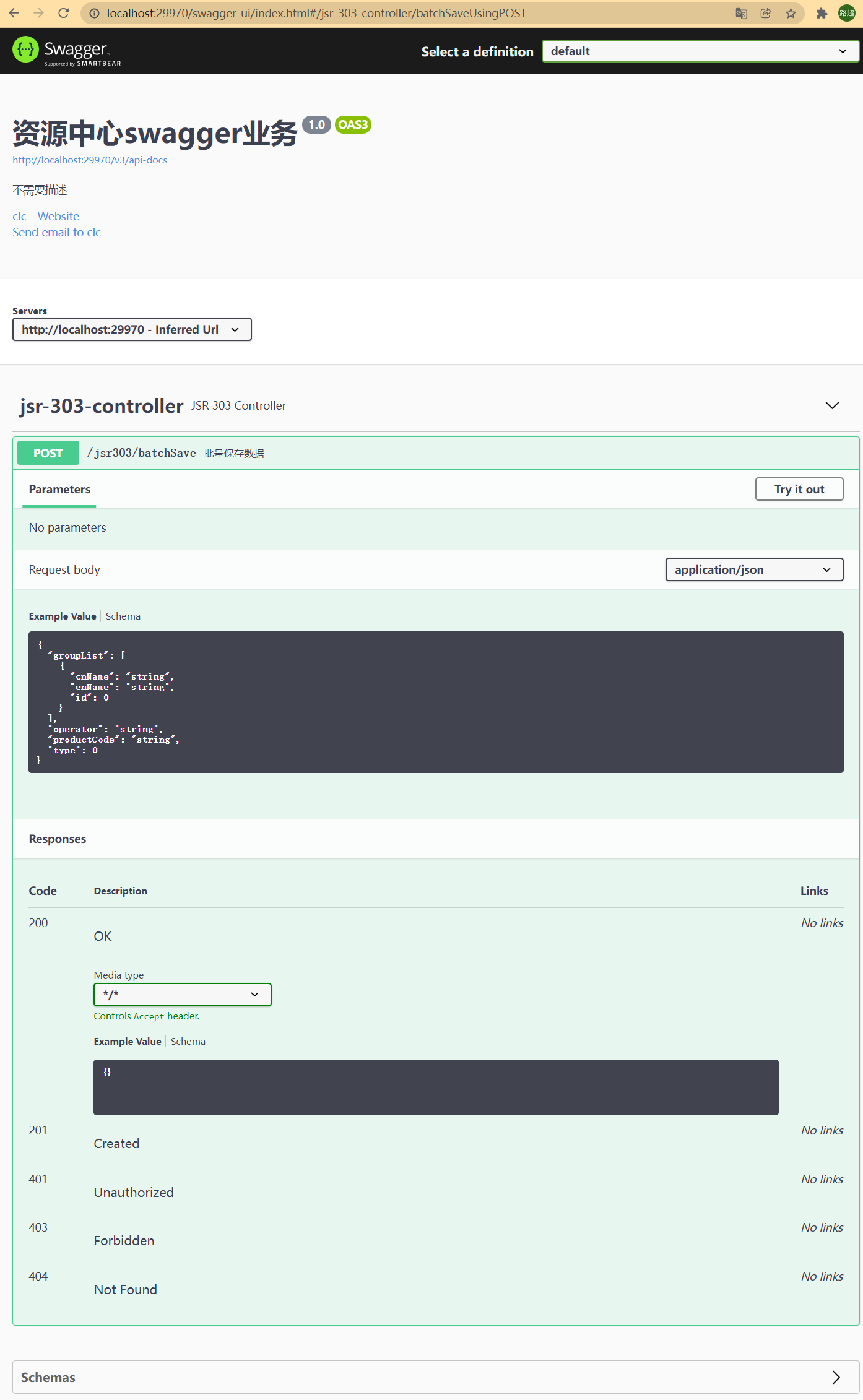Expand the Schemas section
The image size is (863, 1400).
(436, 1377)
